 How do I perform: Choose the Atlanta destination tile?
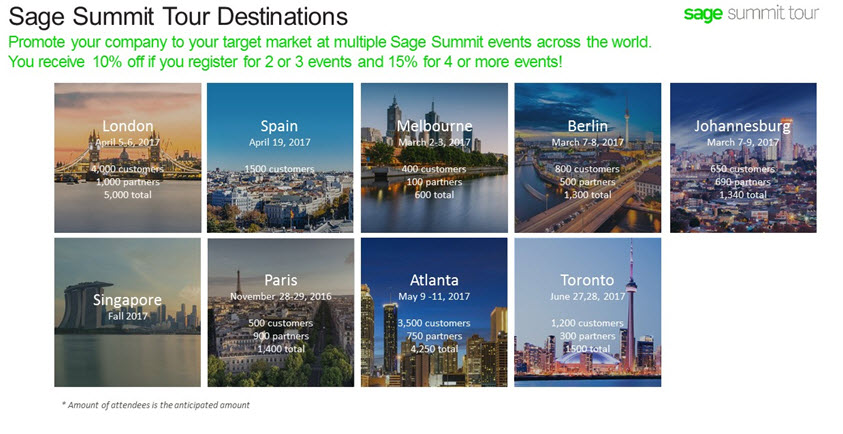coord(434,312)
